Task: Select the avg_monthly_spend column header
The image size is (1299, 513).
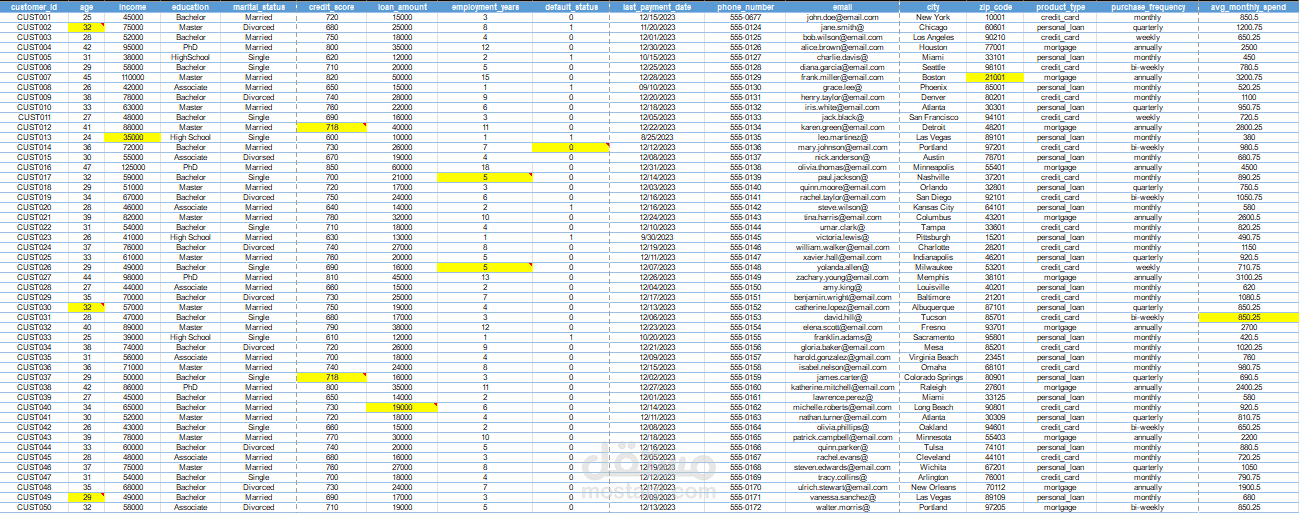Action: tap(1247, 7)
